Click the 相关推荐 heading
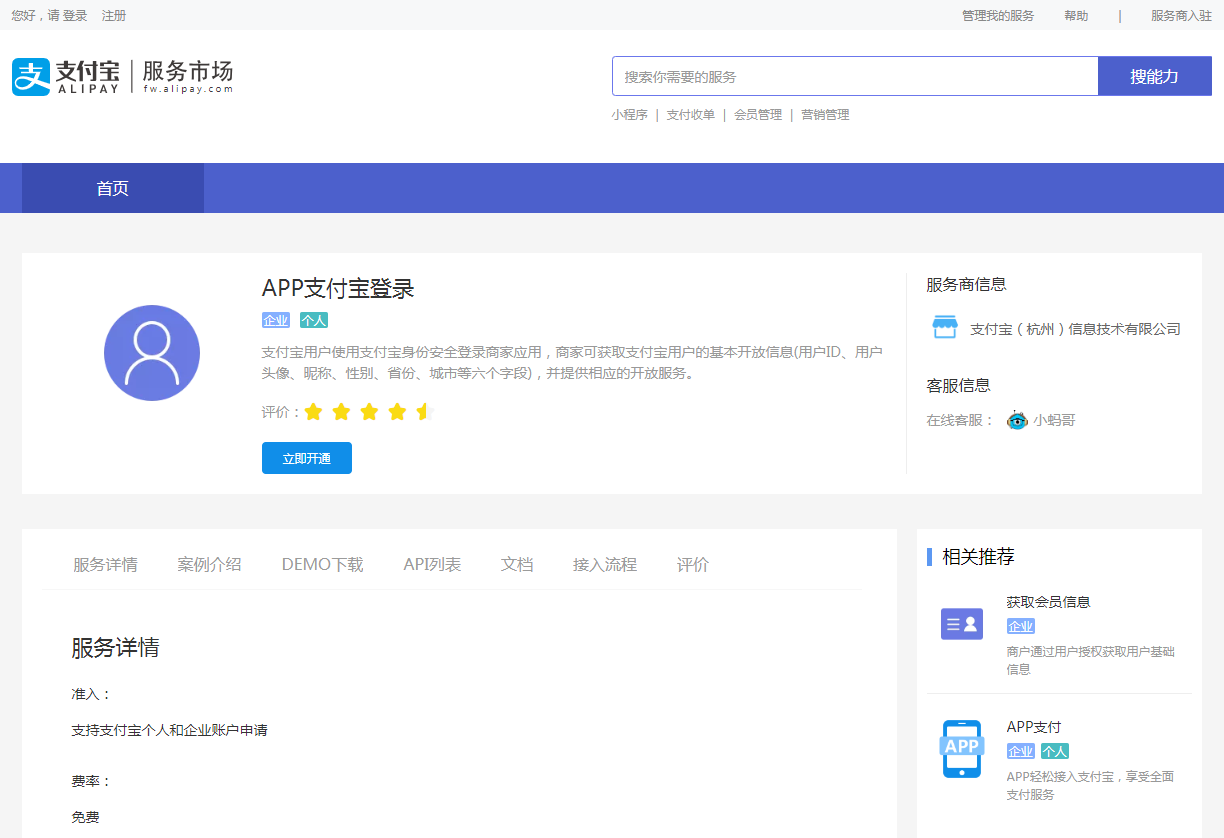Viewport: 1224px width, 838px height. point(978,557)
